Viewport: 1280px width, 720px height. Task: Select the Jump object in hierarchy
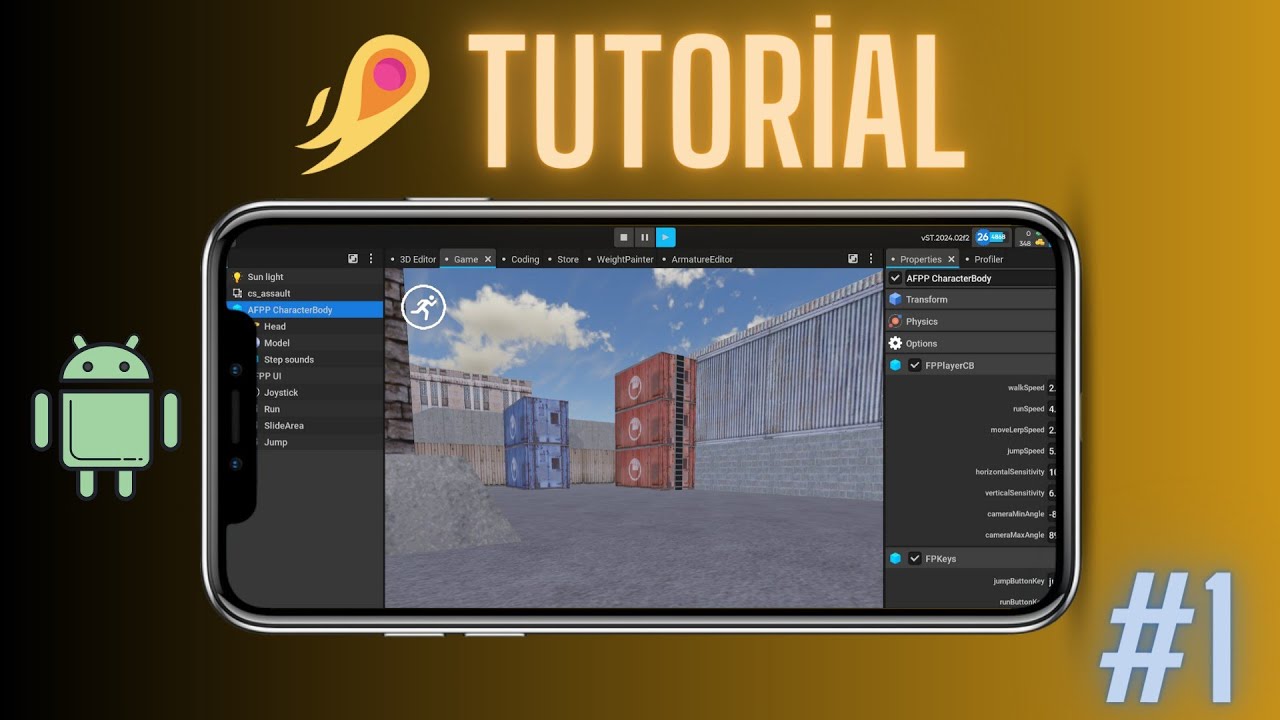(318, 442)
